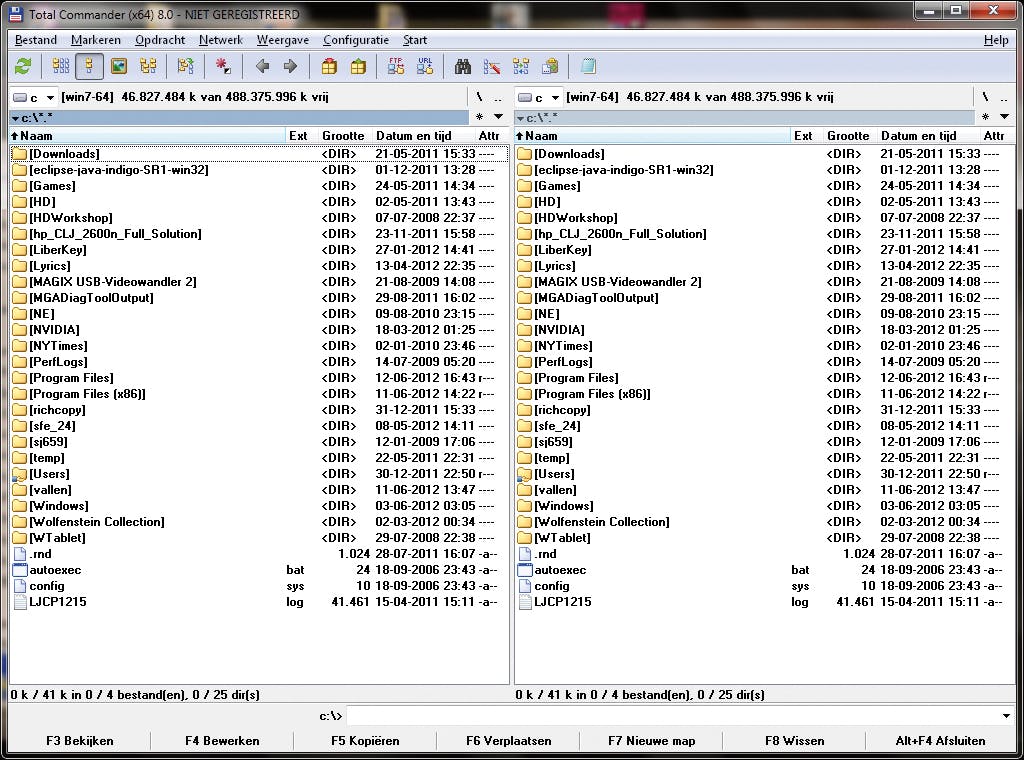Open the Bestand menu

tap(35, 40)
